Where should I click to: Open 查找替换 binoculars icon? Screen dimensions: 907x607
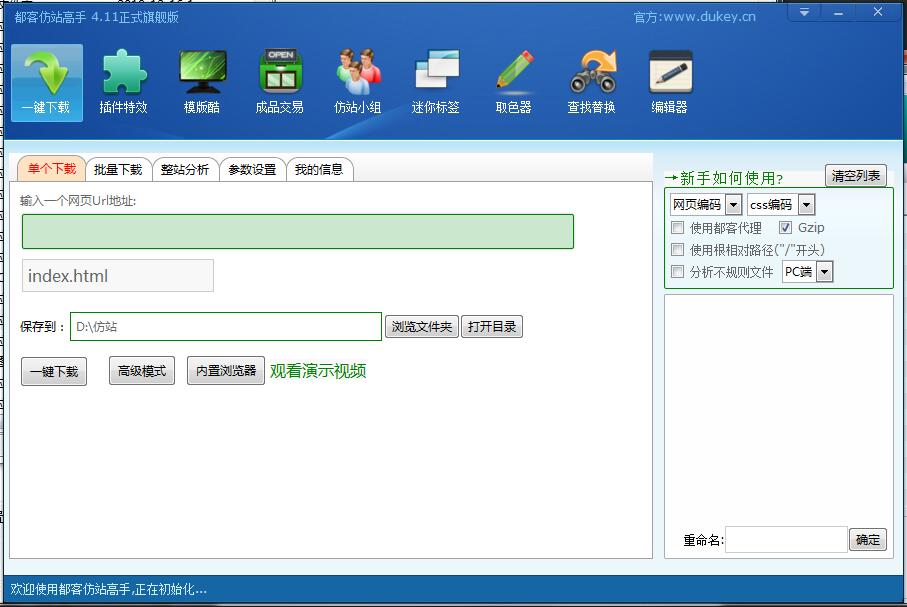click(592, 75)
